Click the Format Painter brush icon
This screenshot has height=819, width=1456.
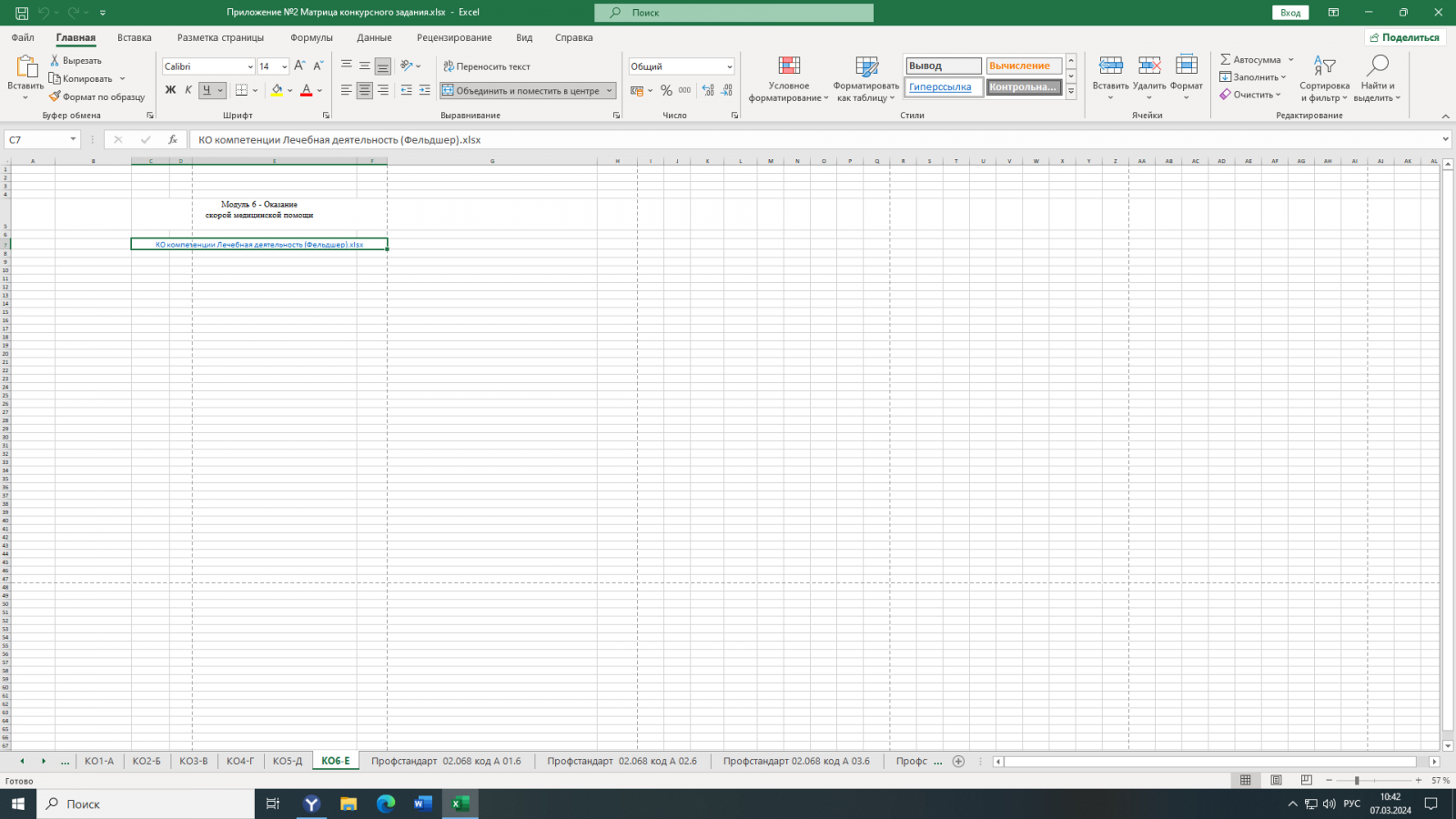(55, 96)
